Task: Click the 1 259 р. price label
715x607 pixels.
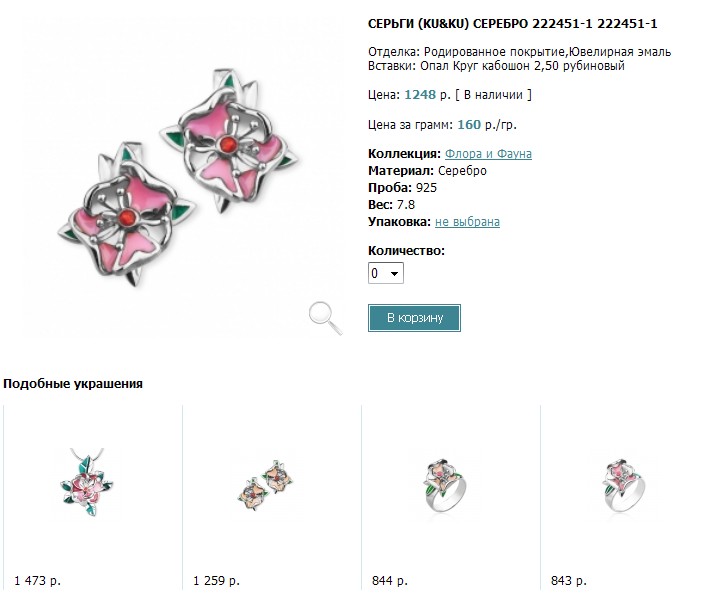Action: [x=217, y=581]
